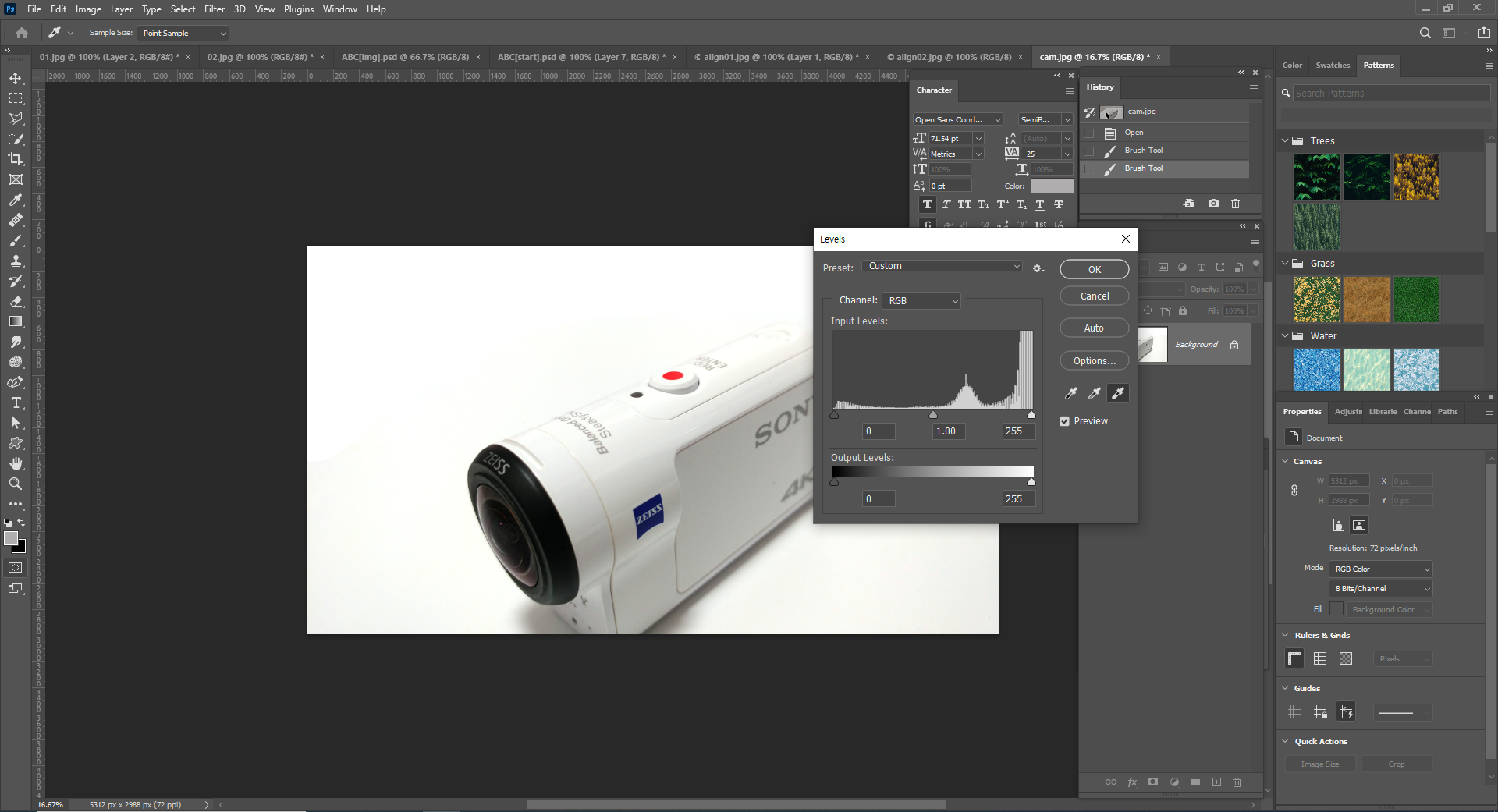Toggle Underline in Character panel
1498x812 pixels.
click(x=1040, y=205)
